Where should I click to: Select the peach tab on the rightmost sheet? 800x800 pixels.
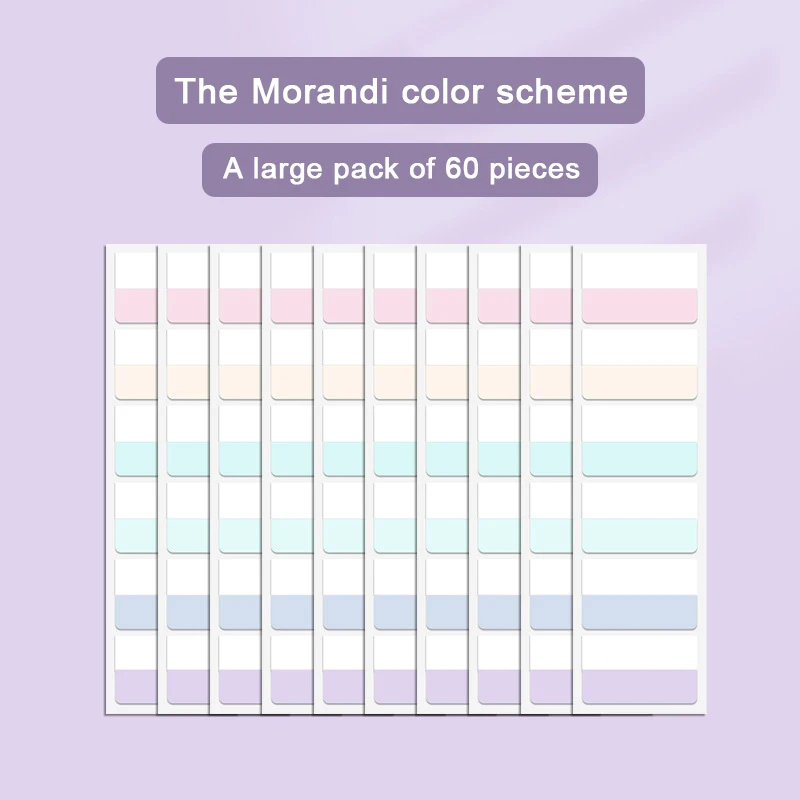click(639, 381)
